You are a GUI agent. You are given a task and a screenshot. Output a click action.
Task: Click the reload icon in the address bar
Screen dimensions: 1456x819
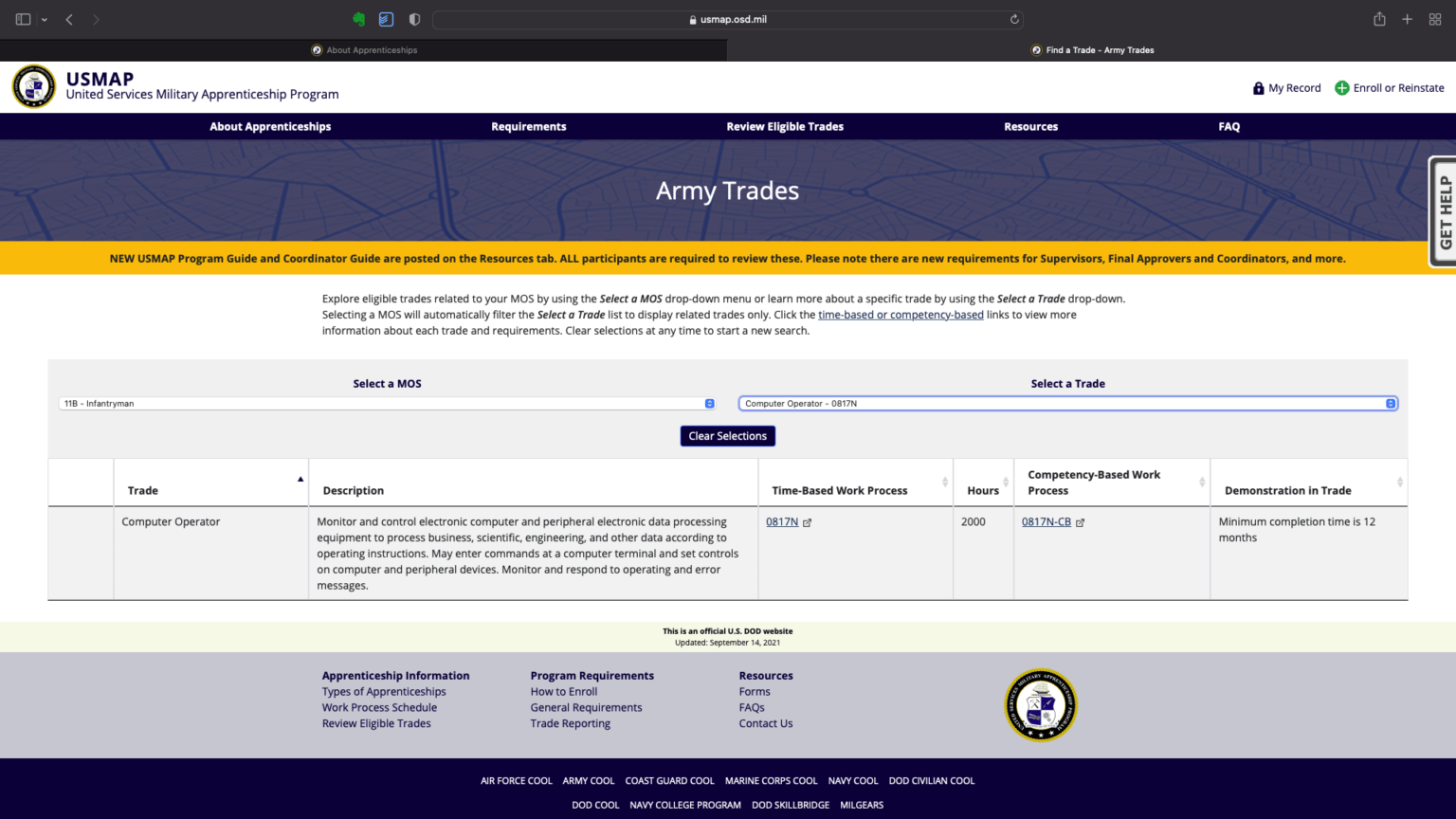(1013, 19)
